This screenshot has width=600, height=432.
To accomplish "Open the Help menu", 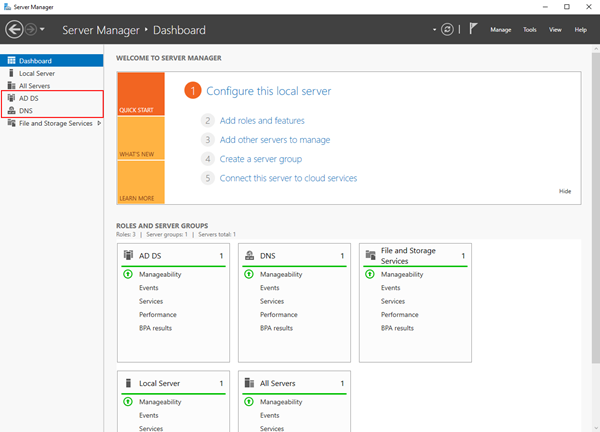I will point(580,29).
